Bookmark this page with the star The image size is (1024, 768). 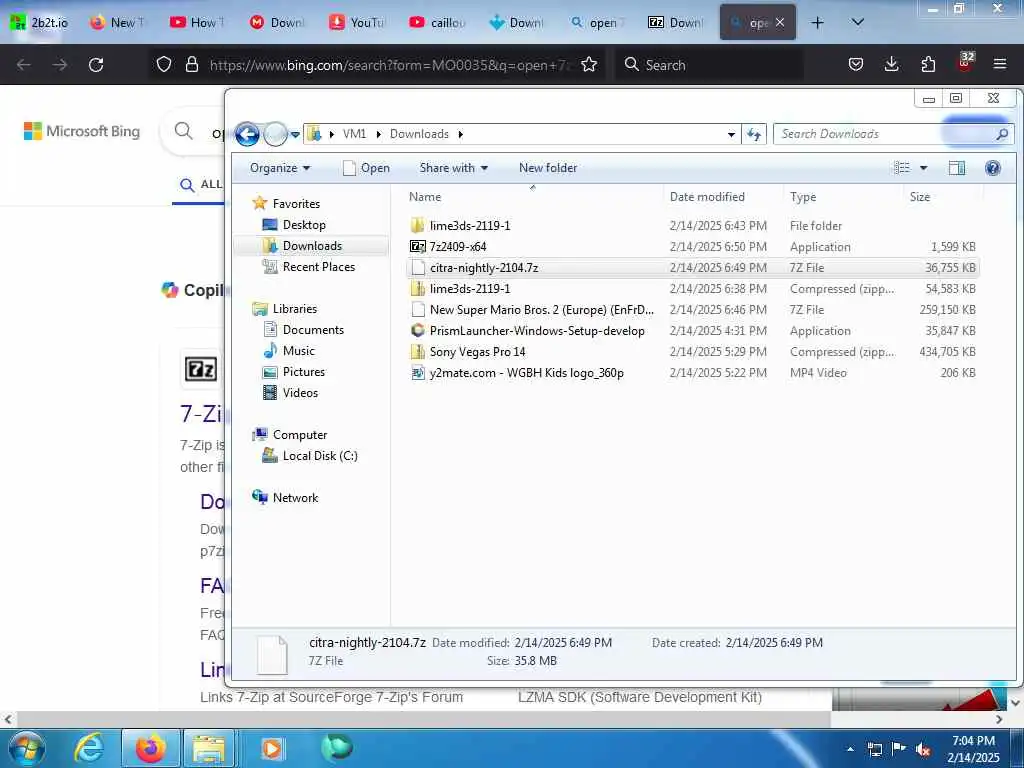coord(589,65)
